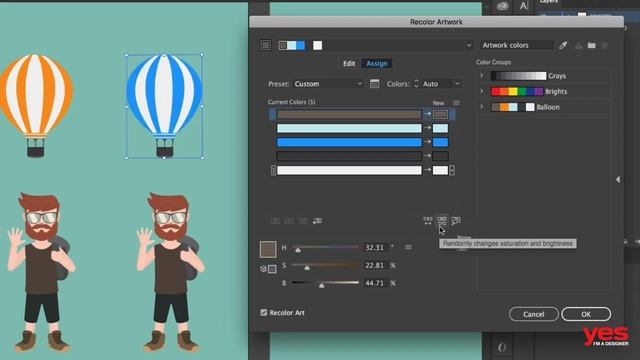Toggle the arrow on the white color row
This screenshot has width=640, height=360.
coord(427,170)
